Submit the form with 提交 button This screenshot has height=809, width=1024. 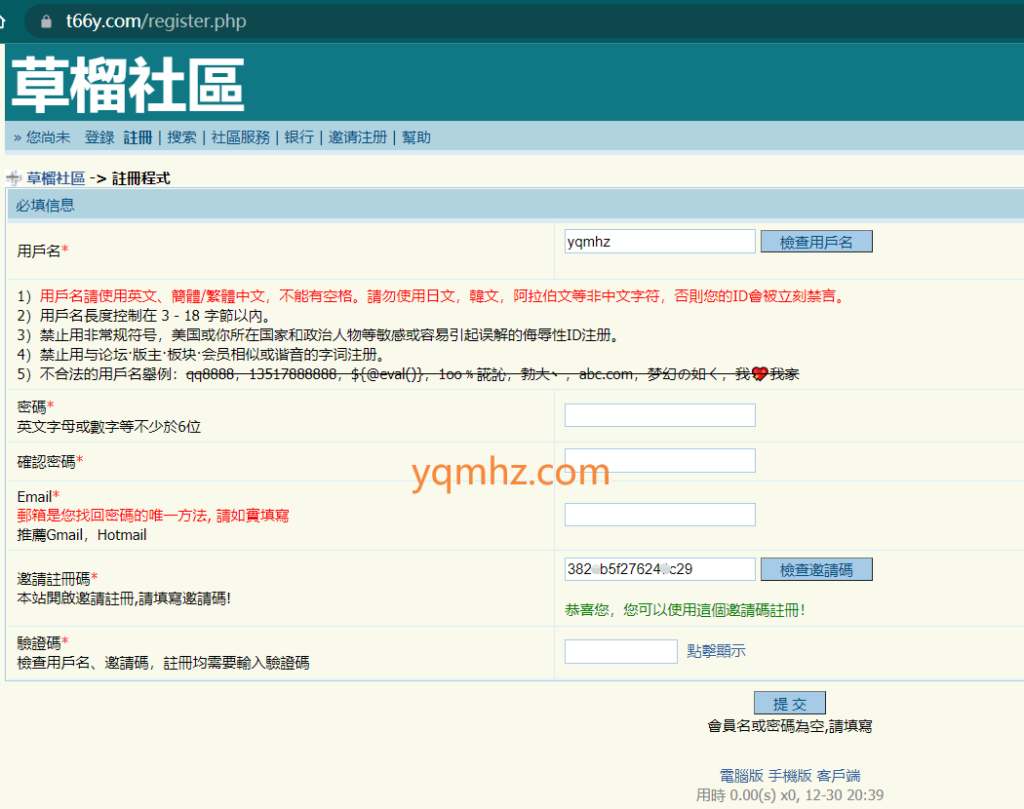pos(789,703)
